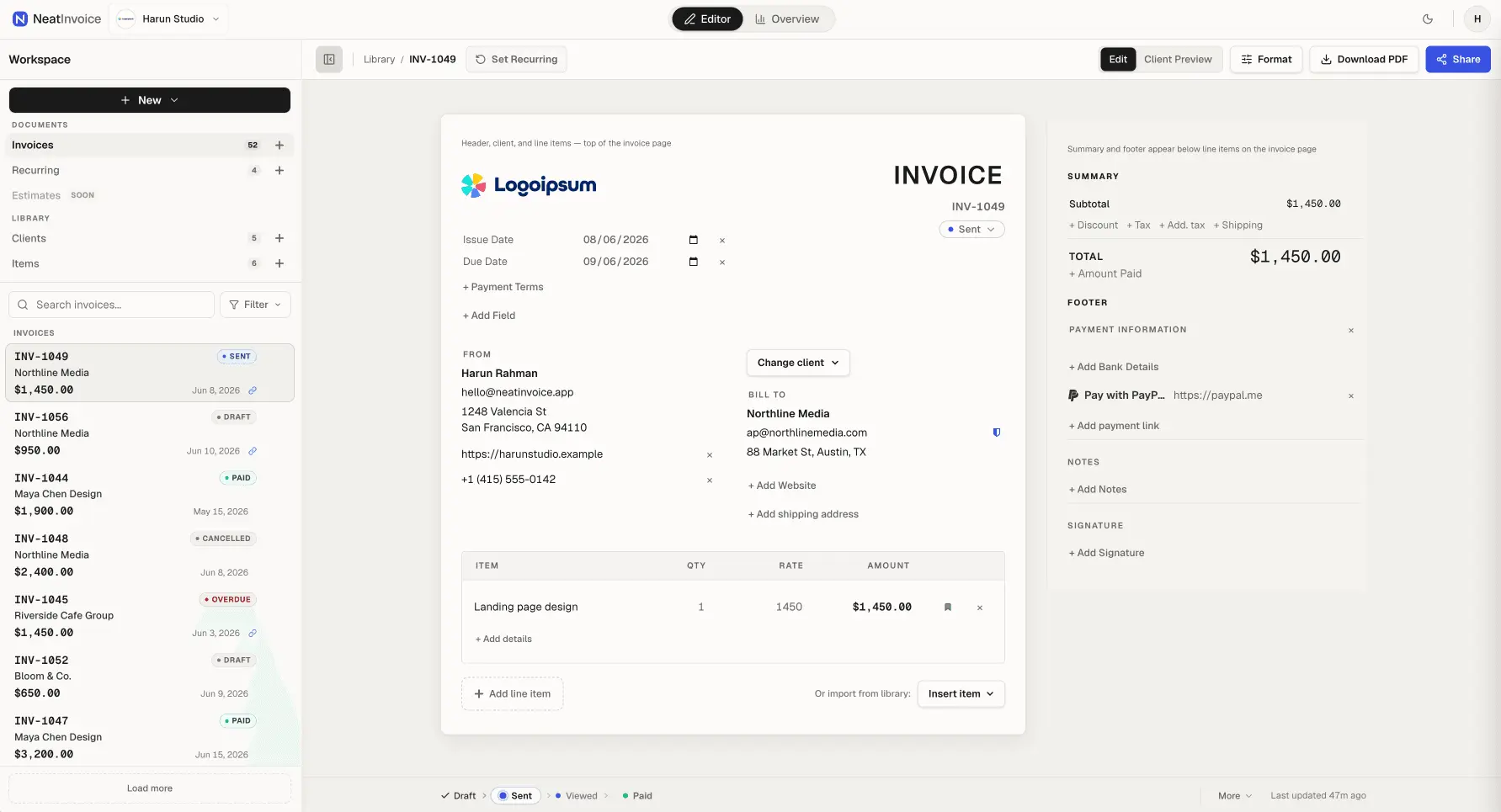1501x812 pixels.
Task: Click Add shipping address
Action: pyautogui.click(x=803, y=514)
